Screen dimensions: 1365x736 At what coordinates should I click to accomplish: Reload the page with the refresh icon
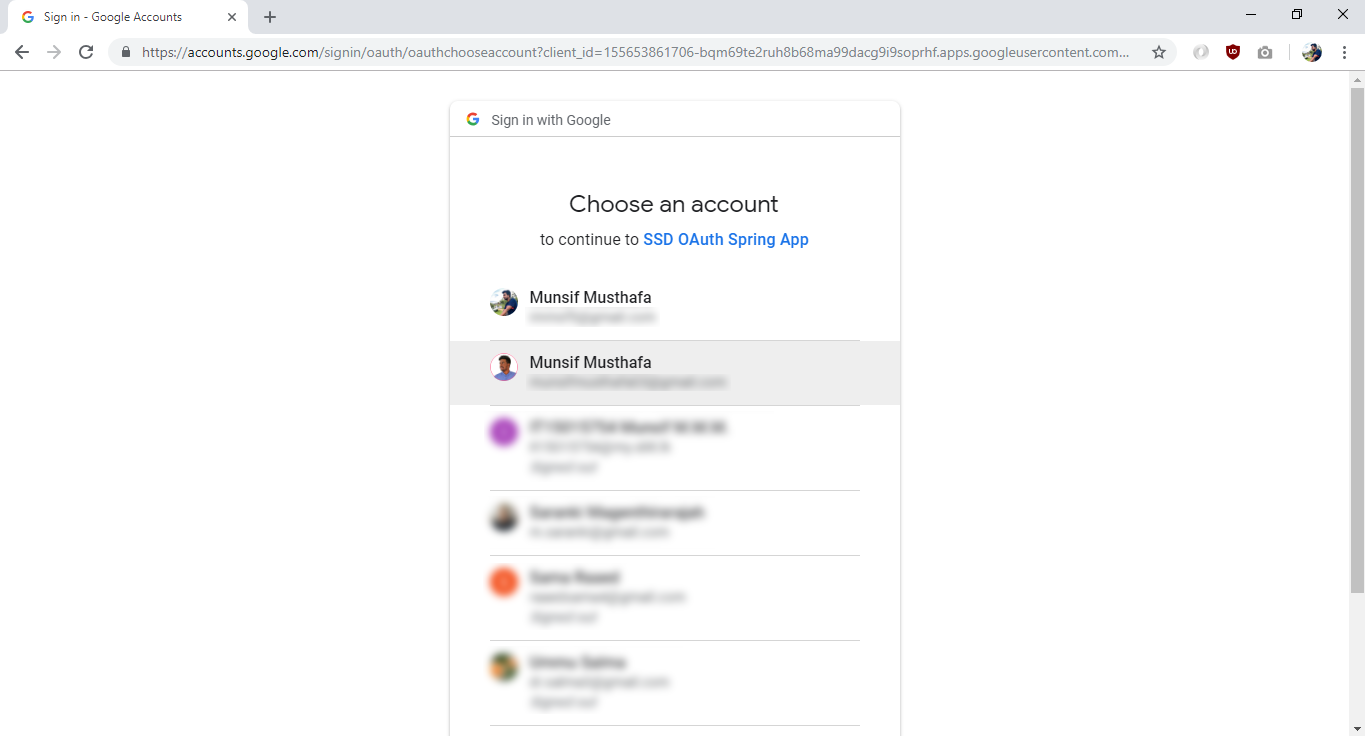click(85, 51)
